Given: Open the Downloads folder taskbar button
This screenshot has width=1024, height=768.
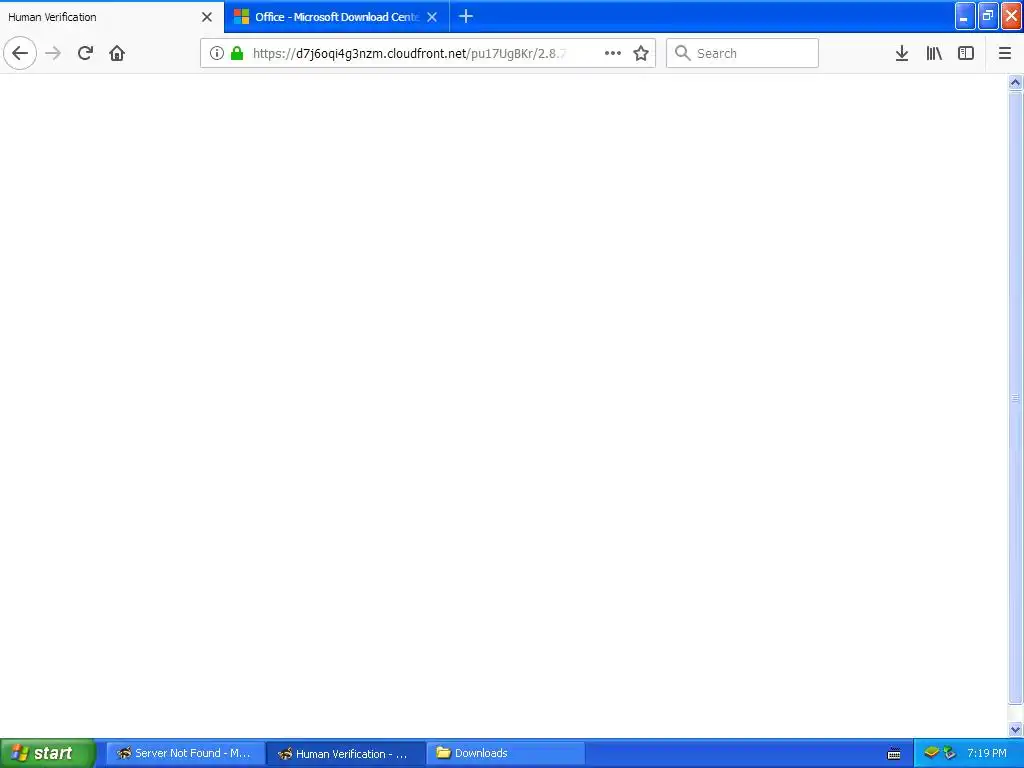Looking at the screenshot, I should 506,754.
